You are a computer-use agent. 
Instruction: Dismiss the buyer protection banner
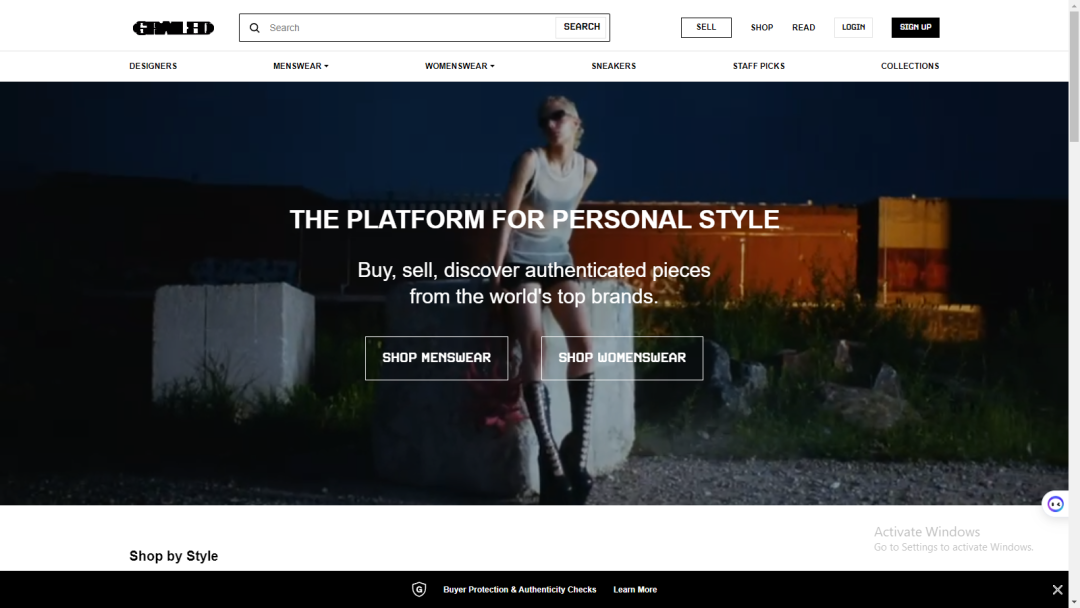click(1057, 589)
